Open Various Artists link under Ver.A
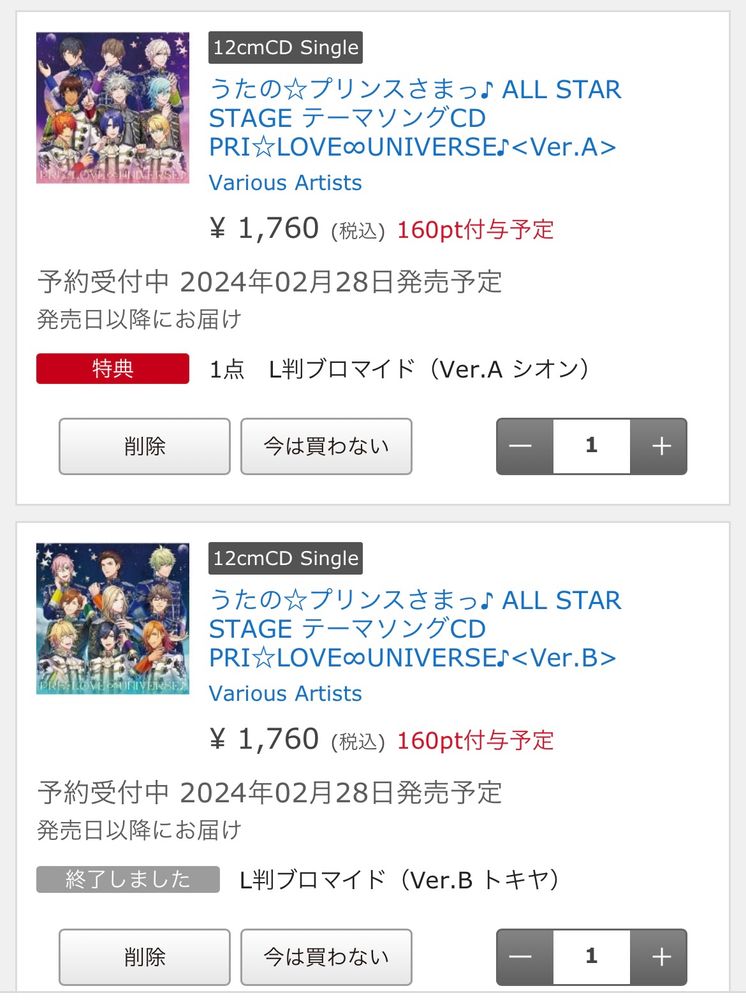The width and height of the screenshot is (746, 1000). 285,183
